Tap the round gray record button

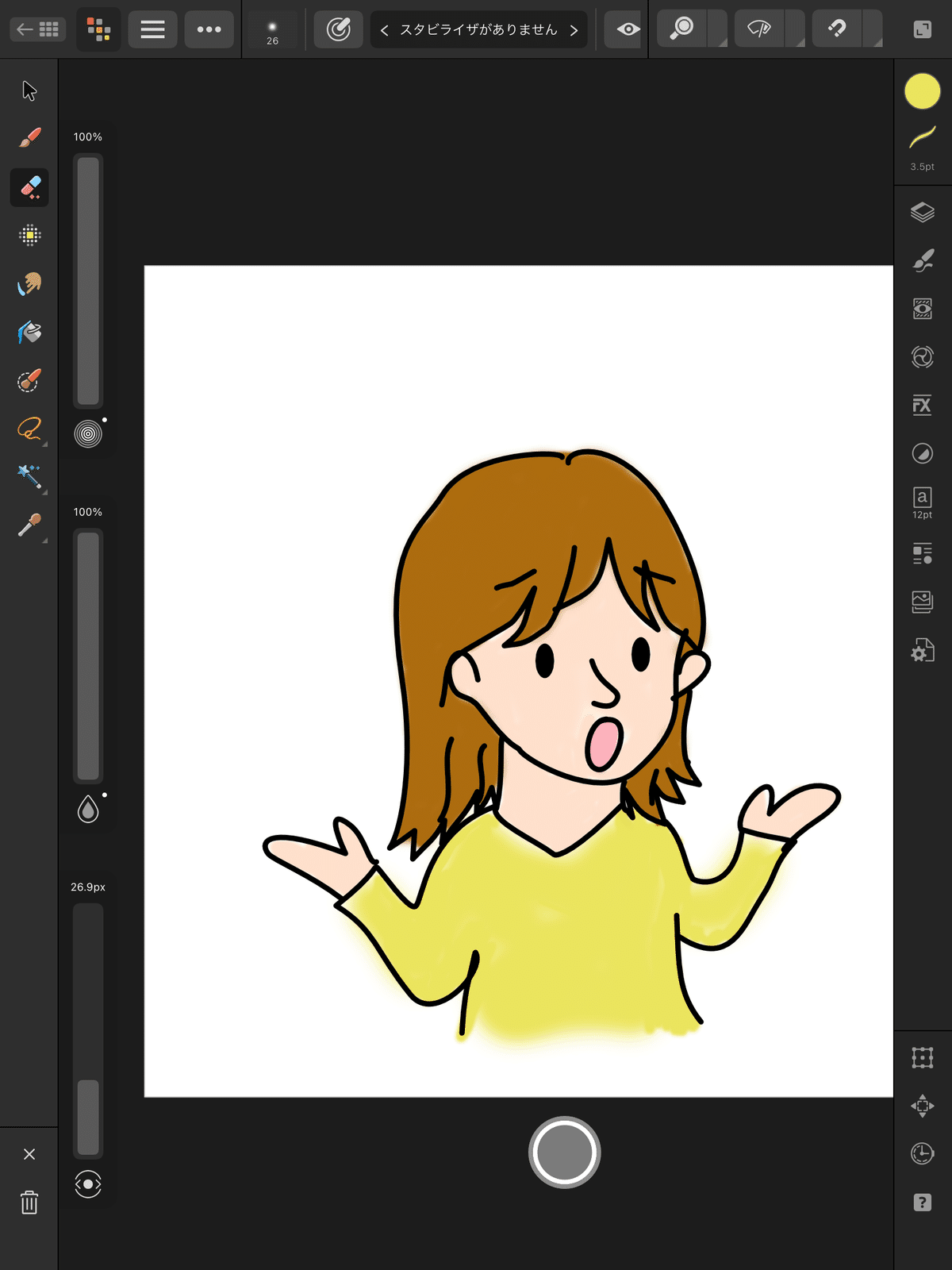click(x=564, y=1152)
